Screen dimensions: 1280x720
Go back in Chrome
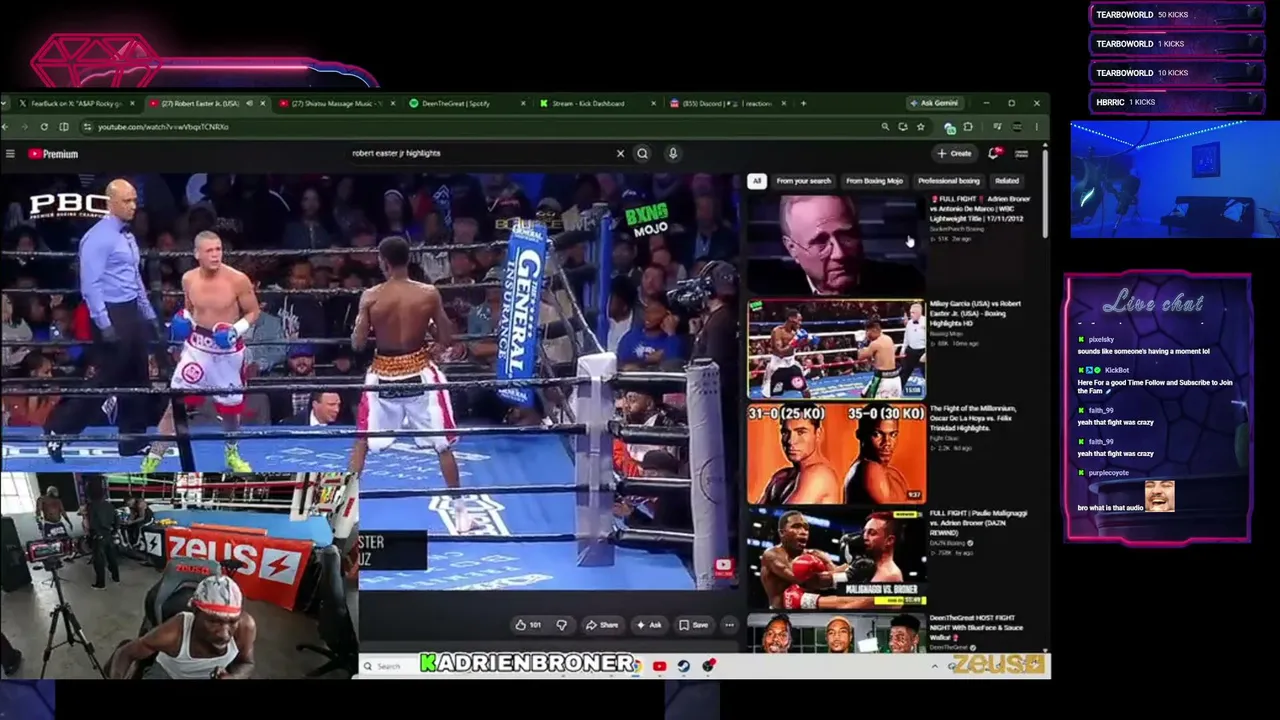coord(6,127)
